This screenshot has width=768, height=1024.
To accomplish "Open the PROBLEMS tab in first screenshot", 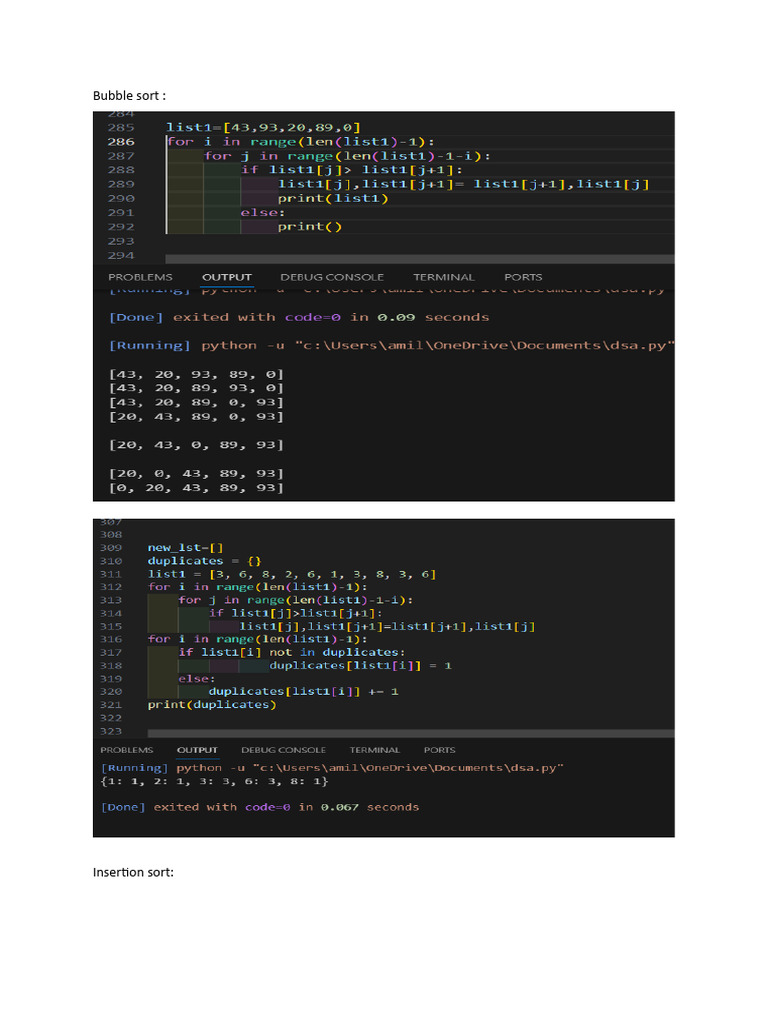I will [140, 277].
